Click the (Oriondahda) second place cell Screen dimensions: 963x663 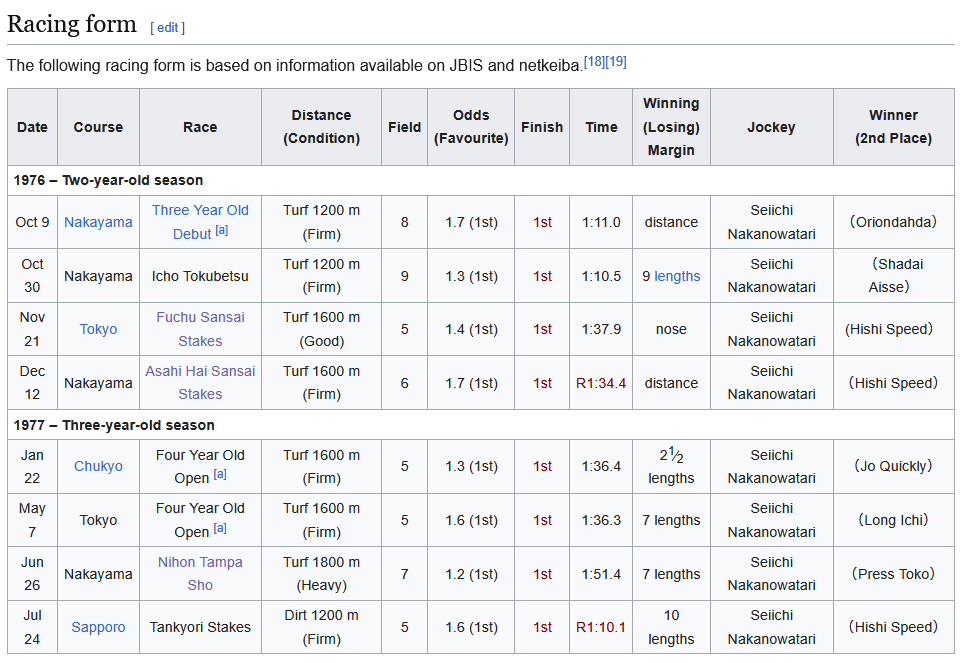(894, 222)
